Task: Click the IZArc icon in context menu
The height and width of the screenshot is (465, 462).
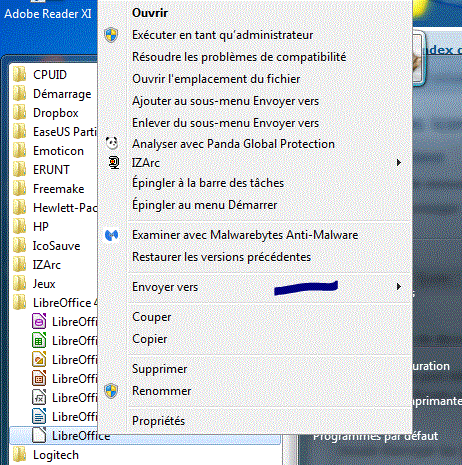Action: point(114,163)
